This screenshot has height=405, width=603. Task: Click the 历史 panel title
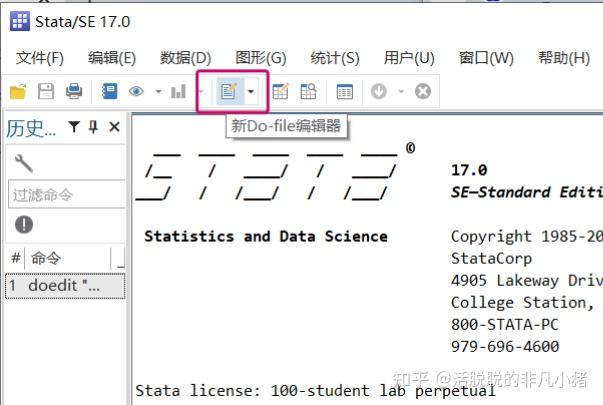[31, 128]
